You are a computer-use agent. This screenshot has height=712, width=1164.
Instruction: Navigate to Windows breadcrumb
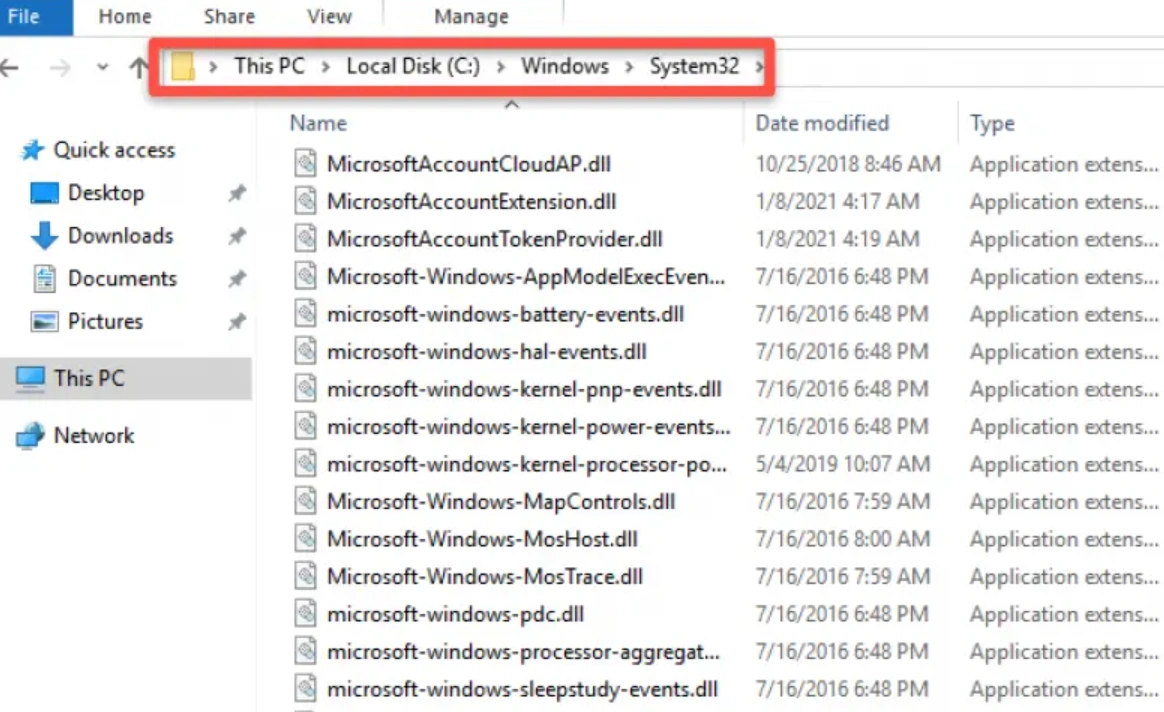565,66
